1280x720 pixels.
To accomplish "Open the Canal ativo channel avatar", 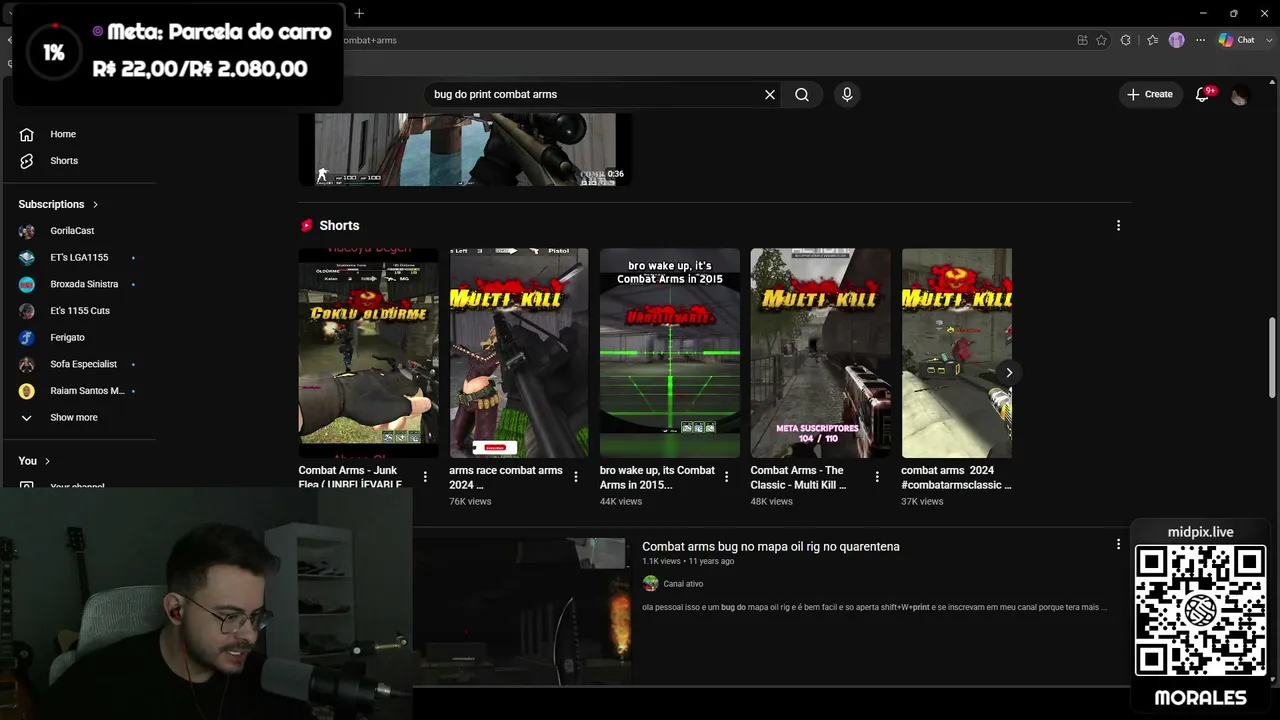I will point(651,583).
